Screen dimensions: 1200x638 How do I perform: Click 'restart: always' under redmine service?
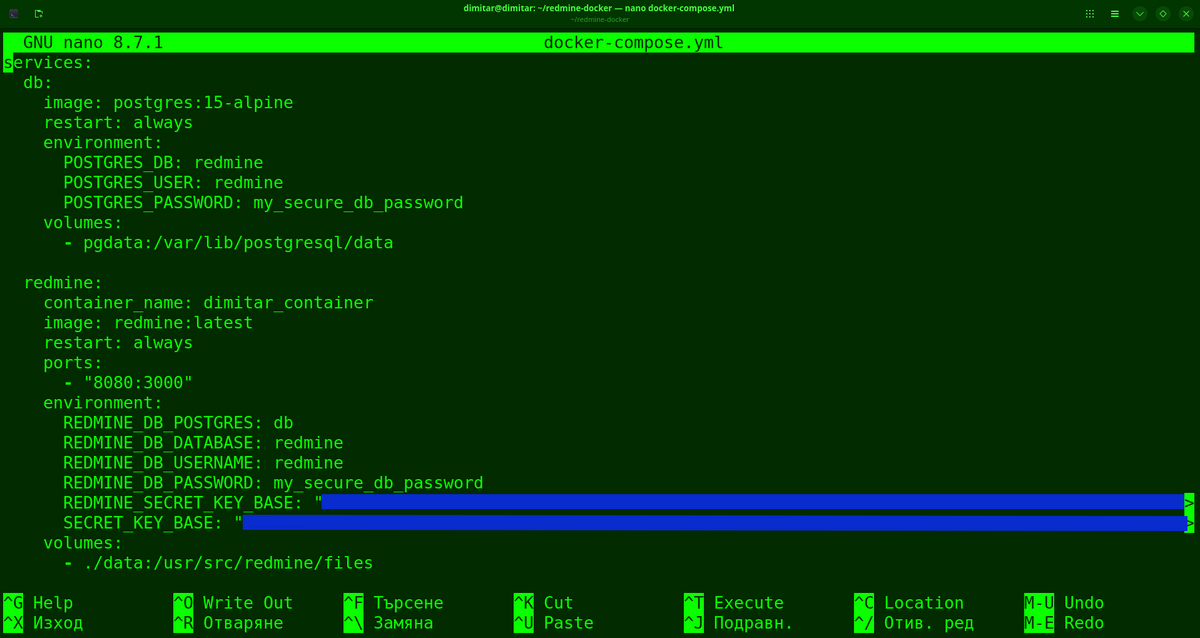coord(118,343)
